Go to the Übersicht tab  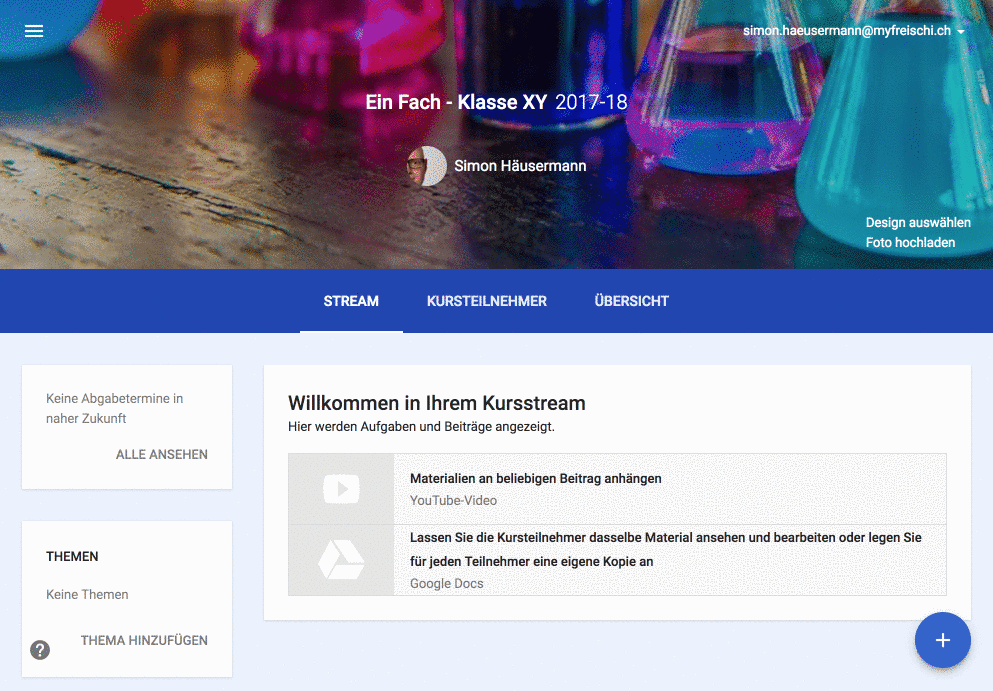point(631,301)
